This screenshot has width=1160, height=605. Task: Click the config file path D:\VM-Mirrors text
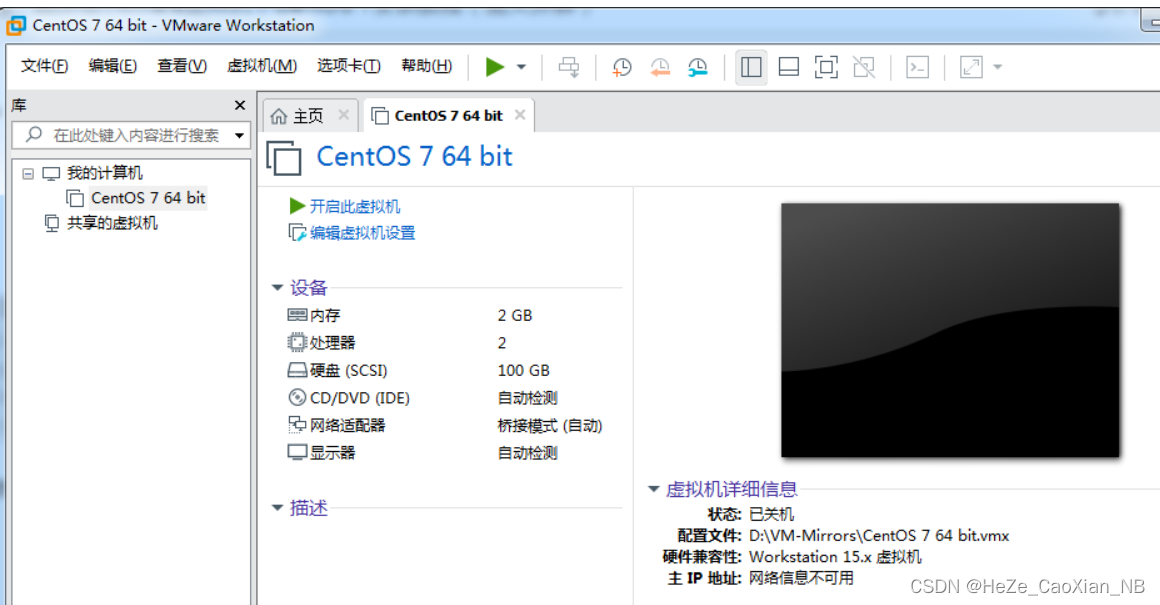[879, 535]
